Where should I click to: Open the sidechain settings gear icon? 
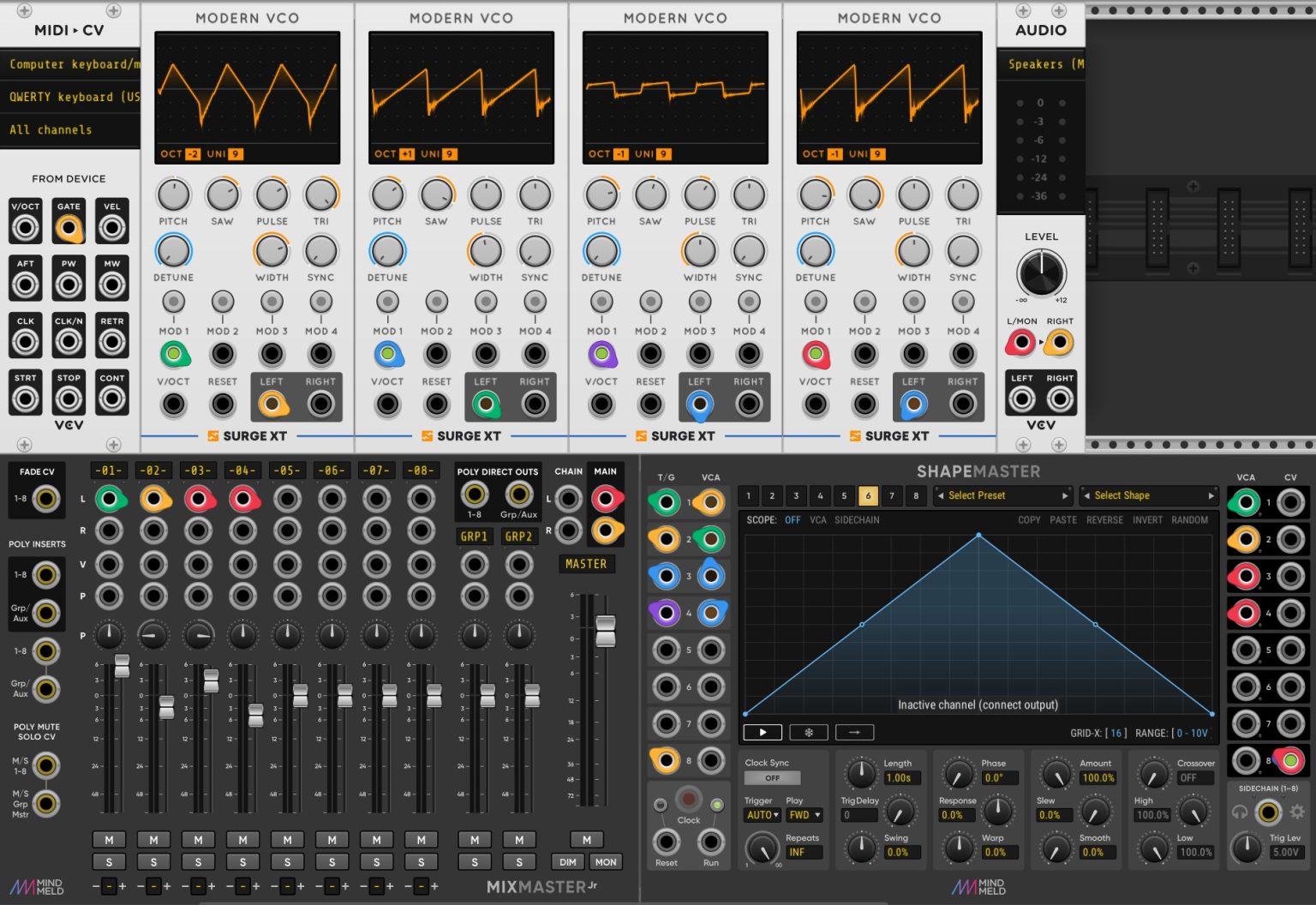click(x=1297, y=812)
